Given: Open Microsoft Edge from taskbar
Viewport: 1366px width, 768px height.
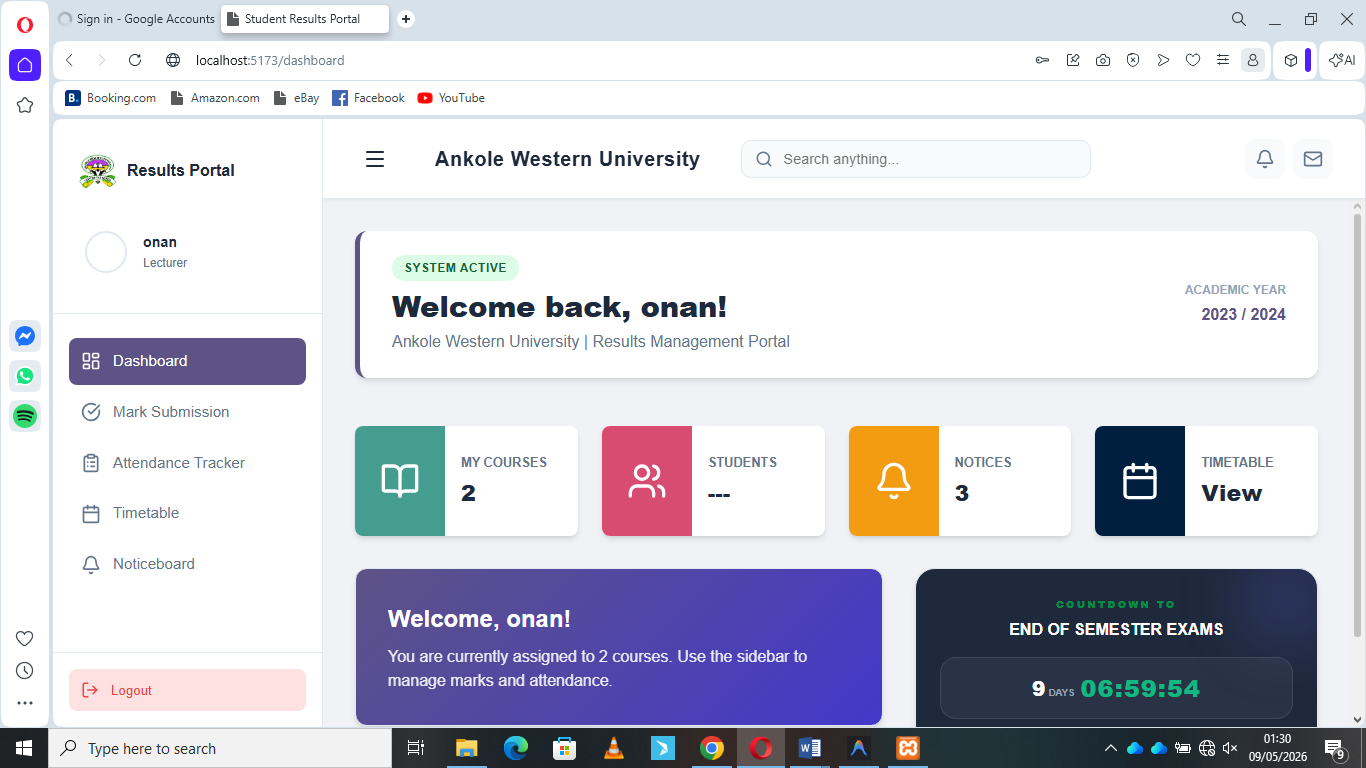Looking at the screenshot, I should pos(516,748).
